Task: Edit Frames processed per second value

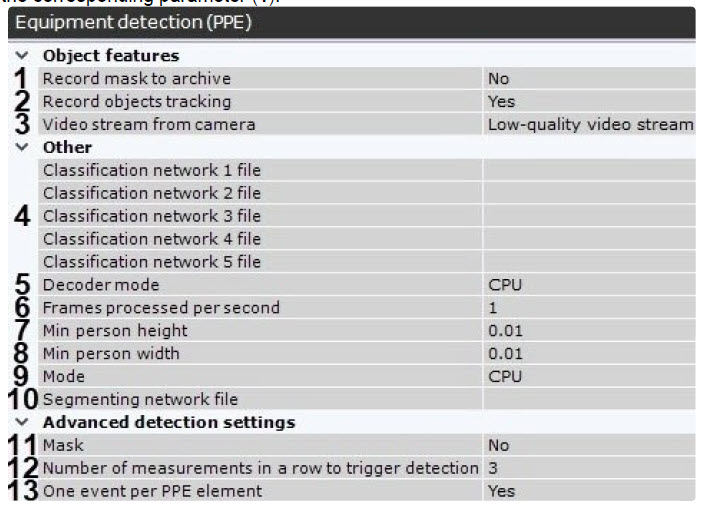Action: click(x=588, y=308)
